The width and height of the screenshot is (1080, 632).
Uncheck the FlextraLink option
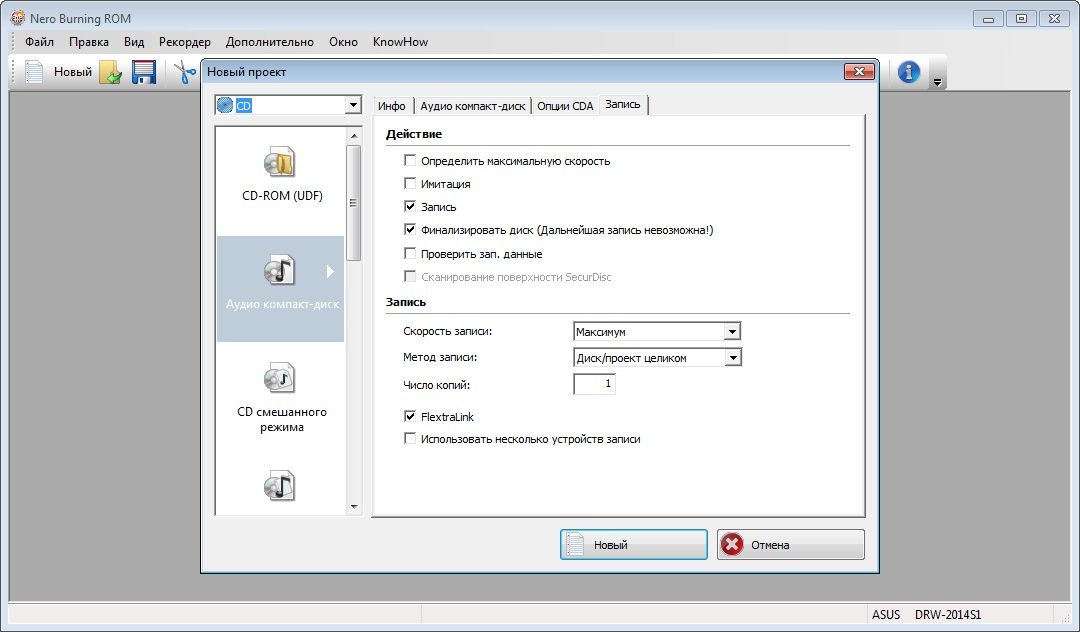pyautogui.click(x=410, y=416)
